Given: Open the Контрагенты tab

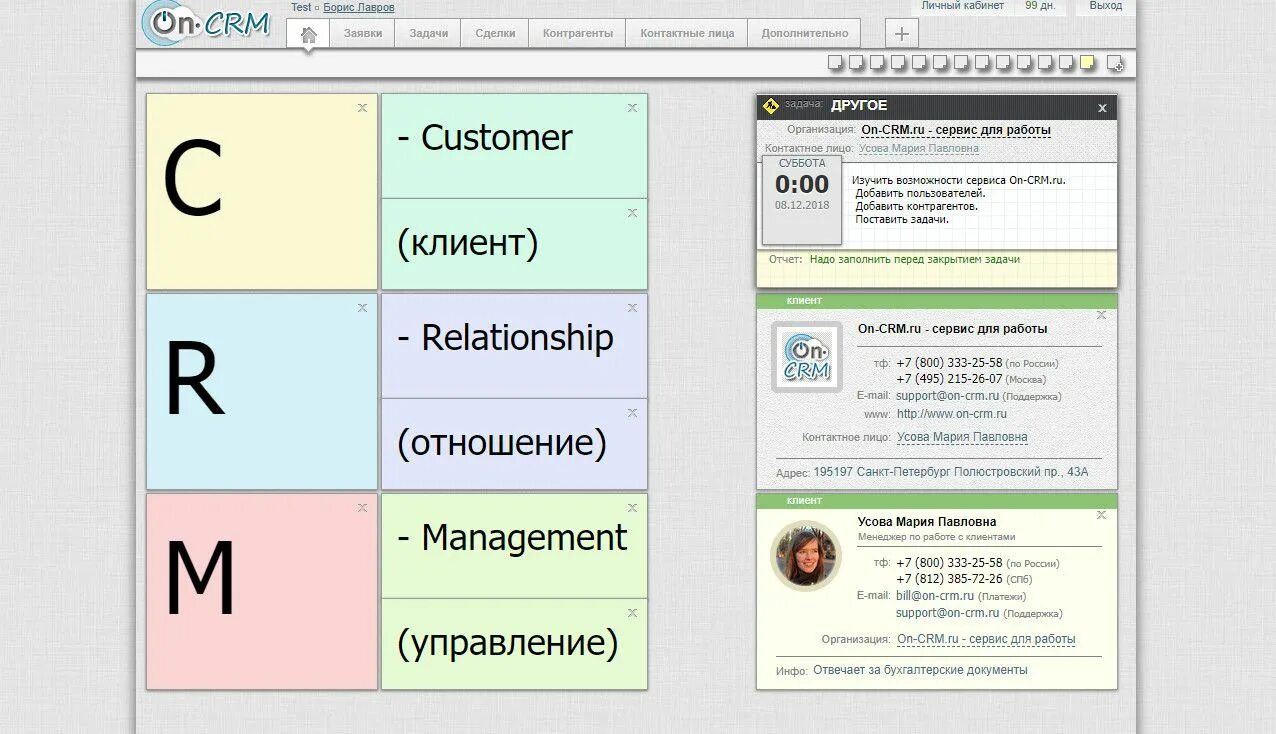Looking at the screenshot, I should pos(577,32).
